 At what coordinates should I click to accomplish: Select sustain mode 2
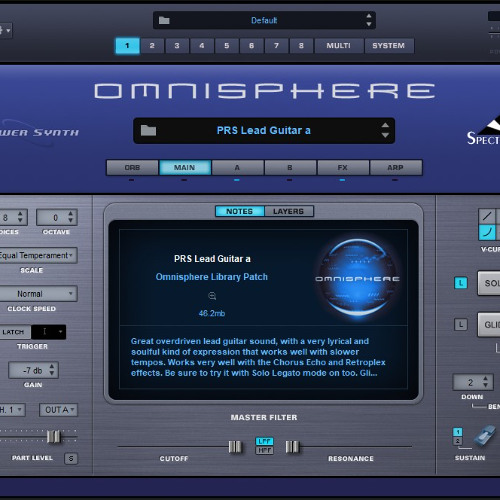pyautogui.click(x=458, y=441)
